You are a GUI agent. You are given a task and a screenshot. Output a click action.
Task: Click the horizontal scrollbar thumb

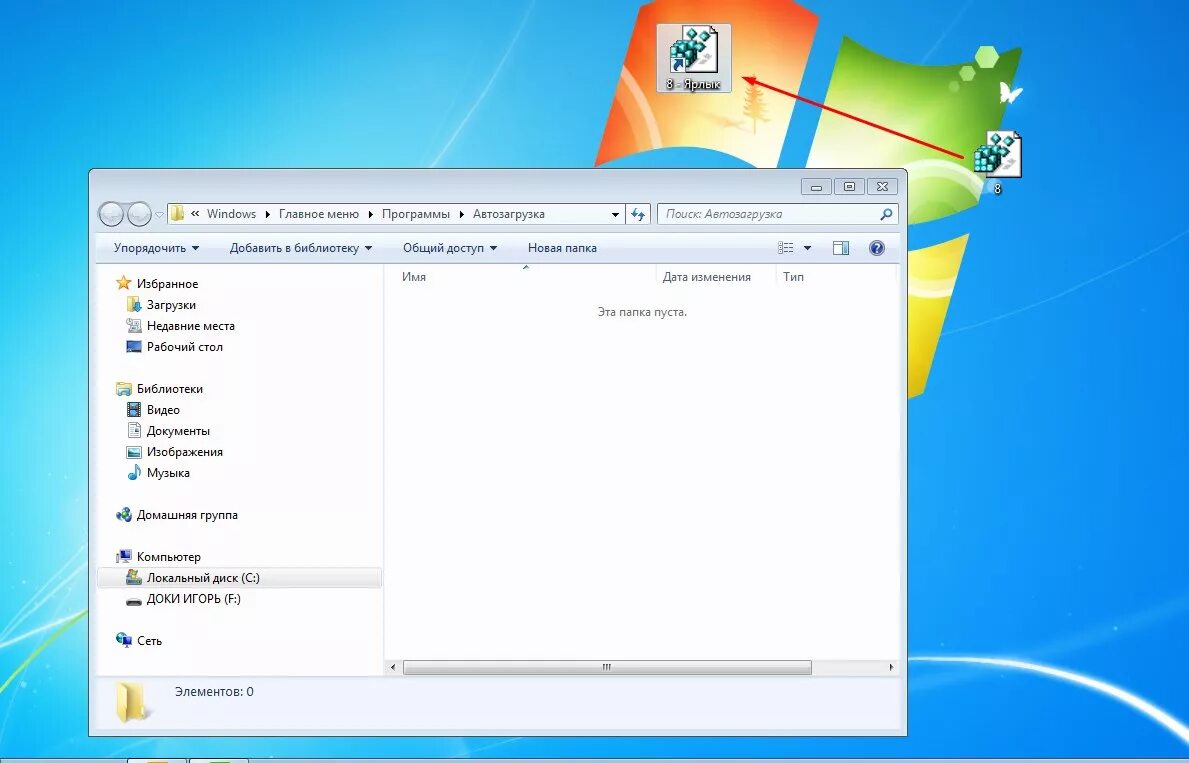pyautogui.click(x=607, y=667)
